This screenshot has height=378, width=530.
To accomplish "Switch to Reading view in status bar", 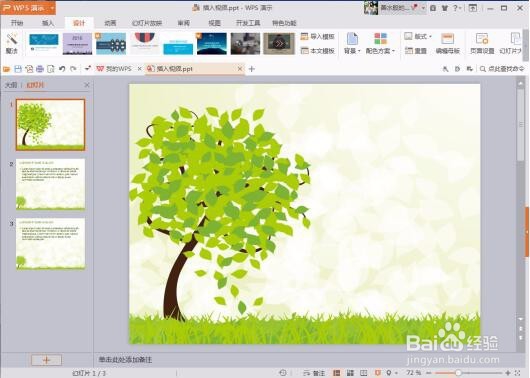I will [x=363, y=373].
